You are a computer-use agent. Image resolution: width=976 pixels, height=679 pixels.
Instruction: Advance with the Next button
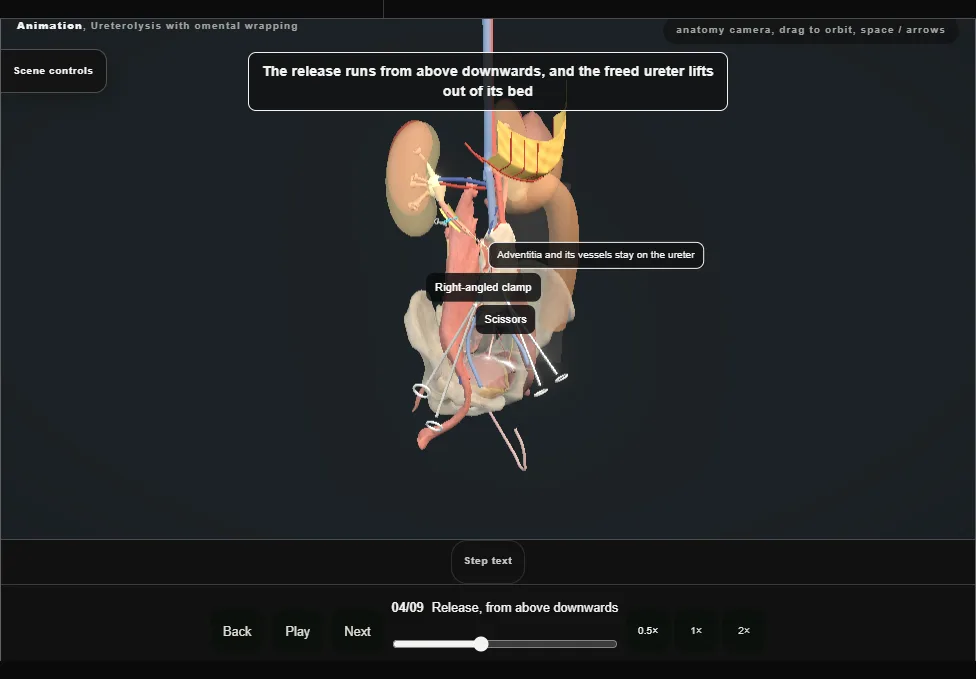point(357,632)
